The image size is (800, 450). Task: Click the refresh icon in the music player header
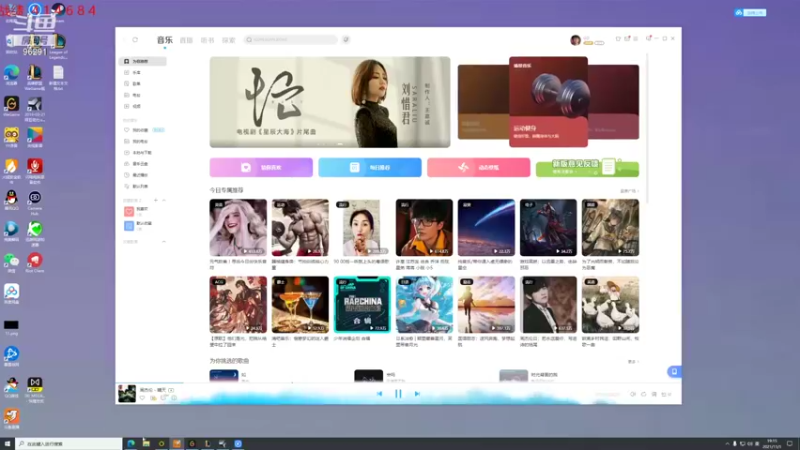click(x=135, y=39)
